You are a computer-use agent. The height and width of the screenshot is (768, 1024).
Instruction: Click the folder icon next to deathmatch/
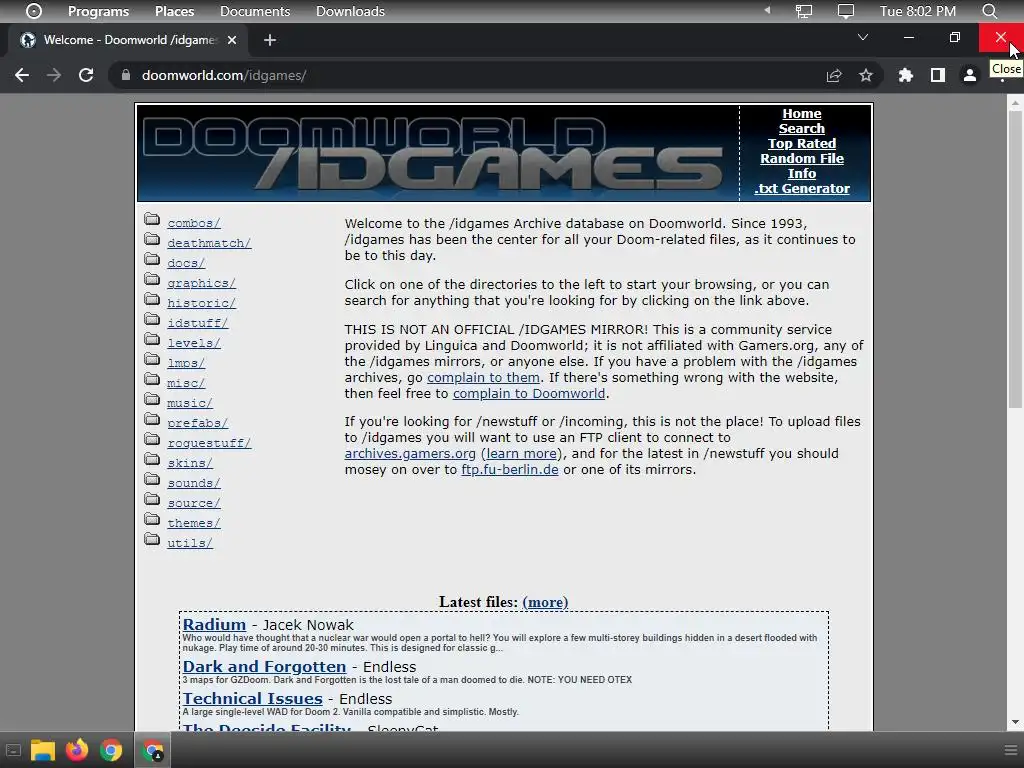(152, 239)
